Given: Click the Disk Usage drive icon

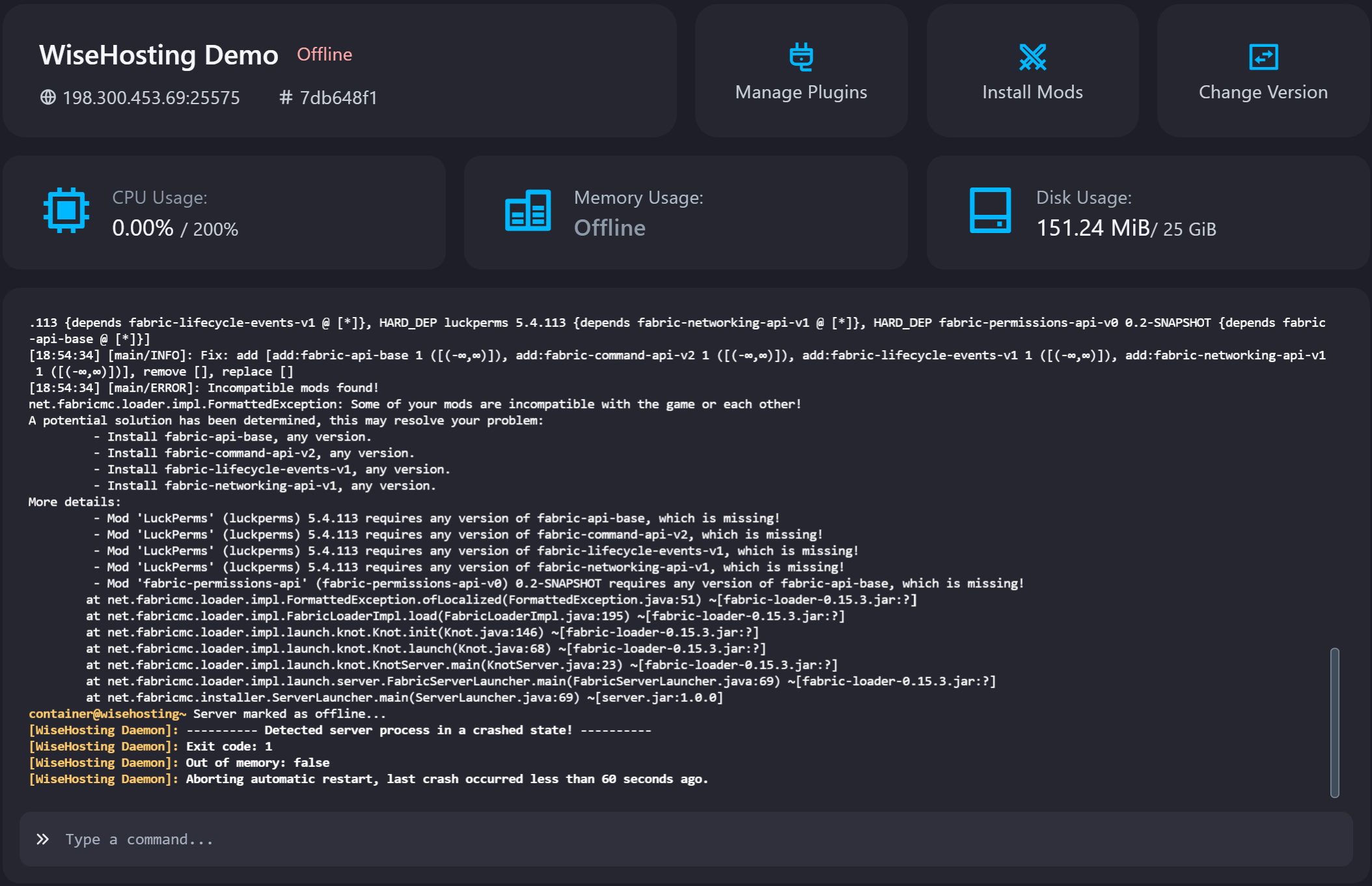Looking at the screenshot, I should coord(990,210).
